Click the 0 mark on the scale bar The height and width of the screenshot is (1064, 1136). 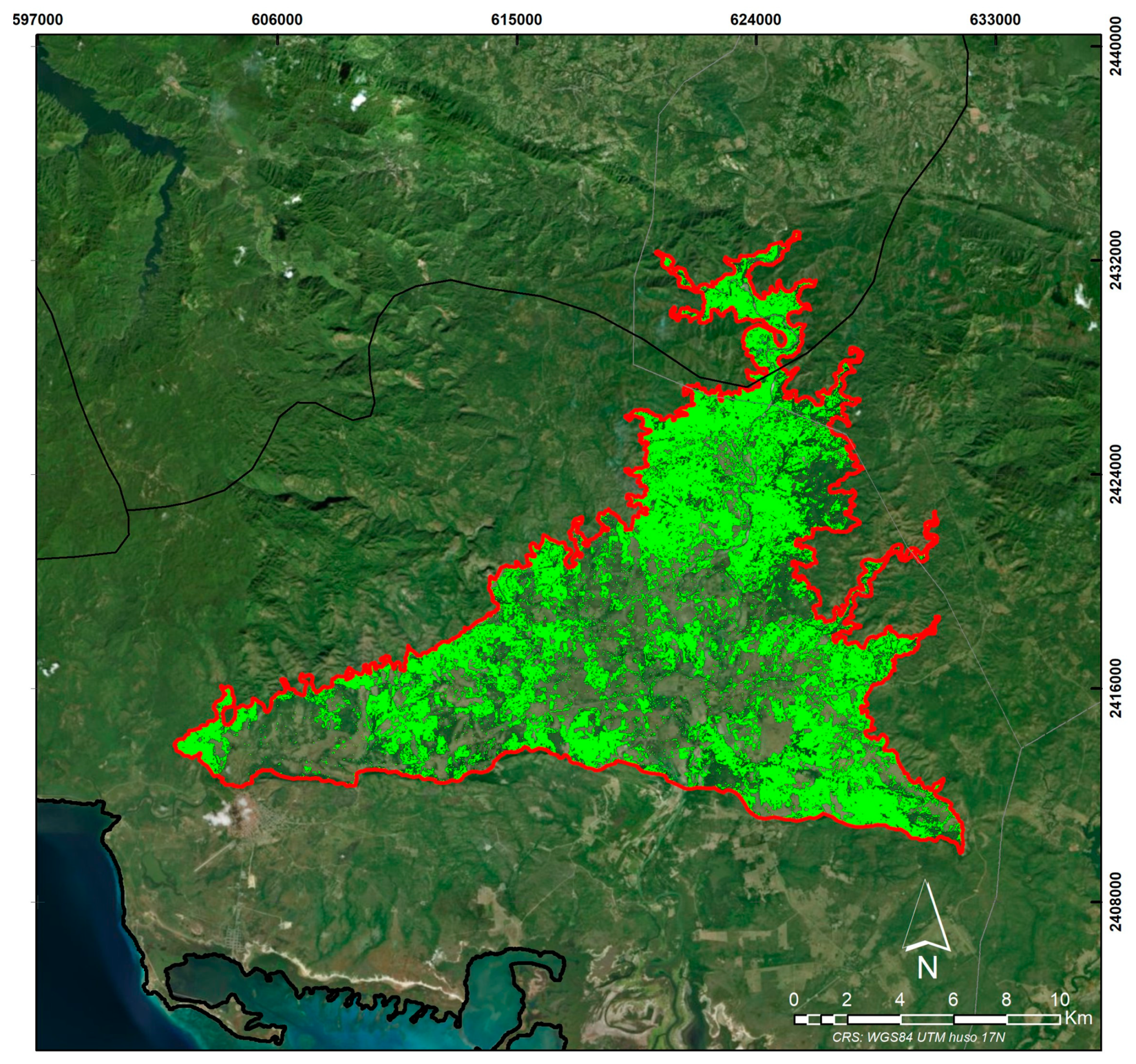click(x=794, y=999)
